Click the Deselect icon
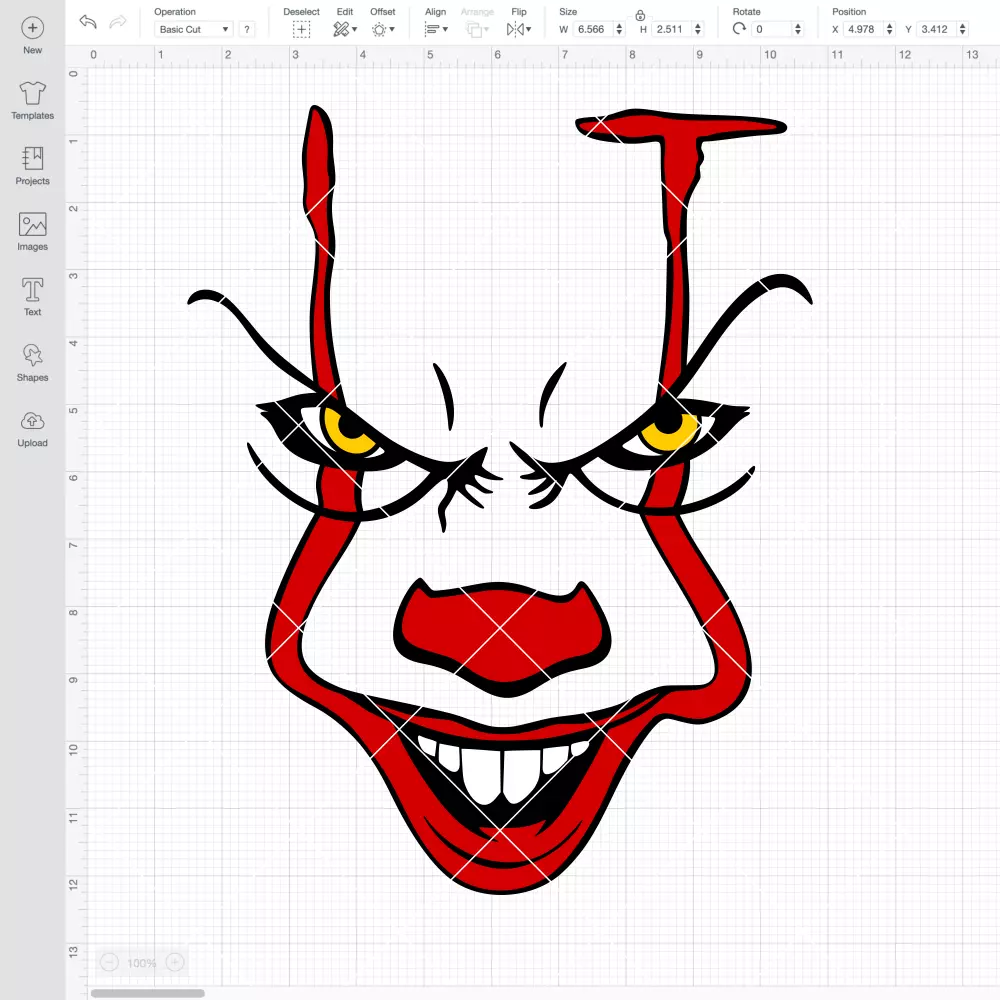The height and width of the screenshot is (1000, 1000). coord(302,29)
